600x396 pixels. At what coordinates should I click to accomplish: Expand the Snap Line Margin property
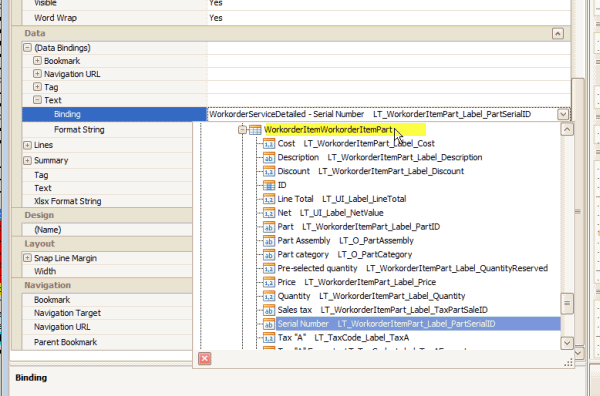pyautogui.click(x=27, y=258)
